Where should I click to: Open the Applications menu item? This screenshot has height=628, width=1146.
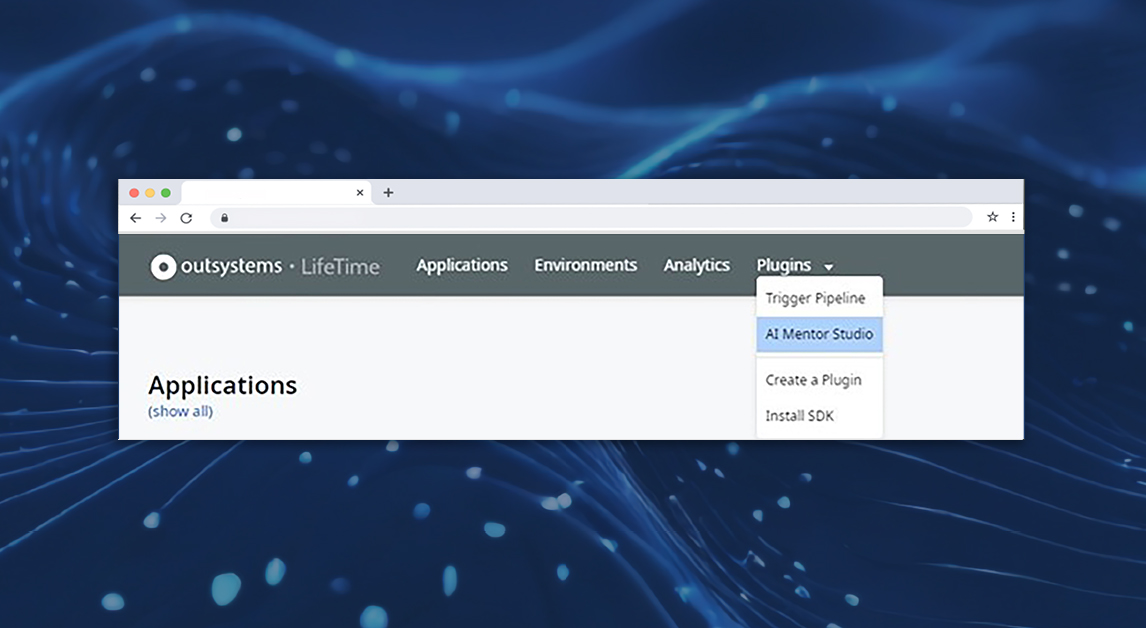click(x=461, y=265)
